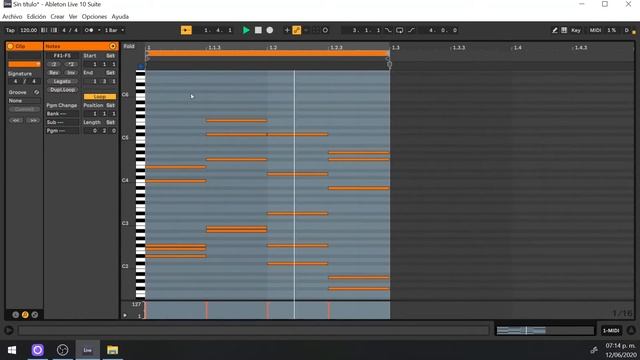The height and width of the screenshot is (360, 640).
Task: Click the Phase Nudge Up icon
Action: (54, 30)
